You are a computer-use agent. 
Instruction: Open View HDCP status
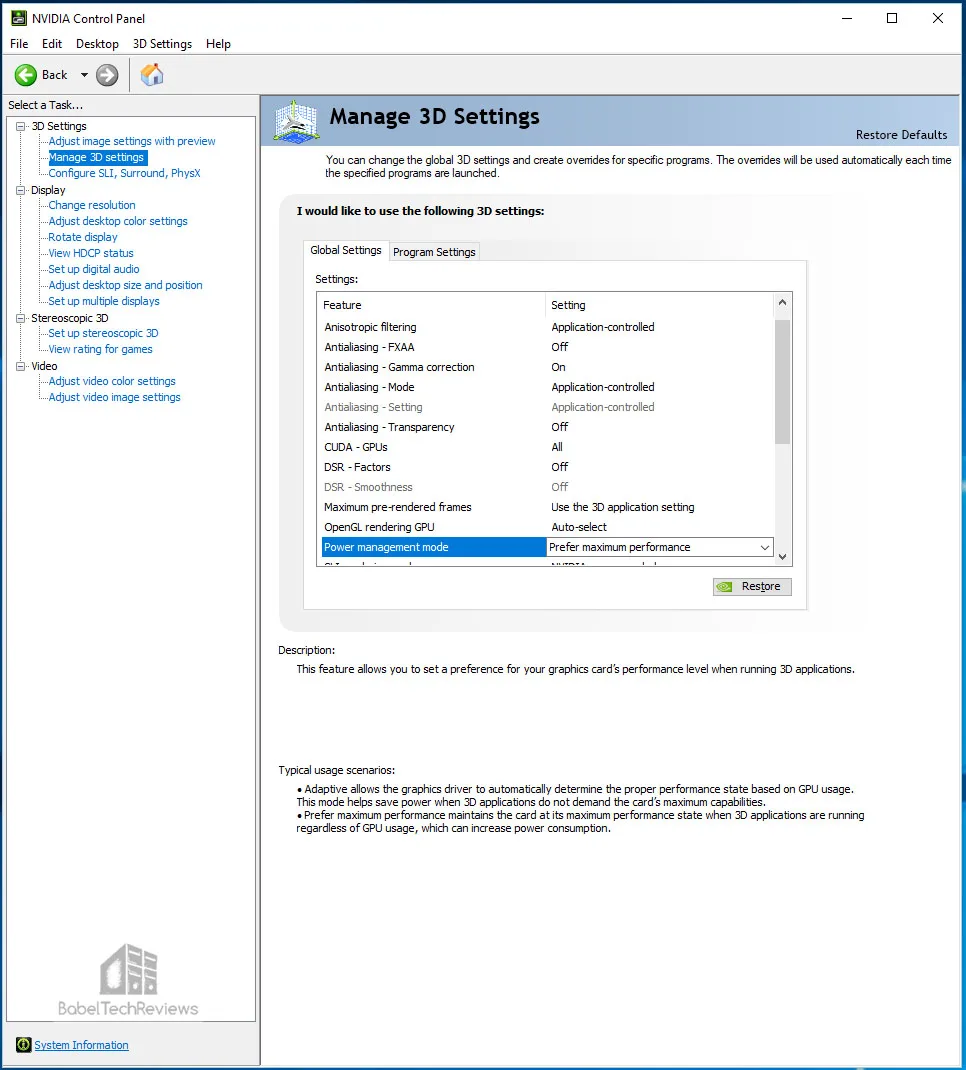[91, 253]
